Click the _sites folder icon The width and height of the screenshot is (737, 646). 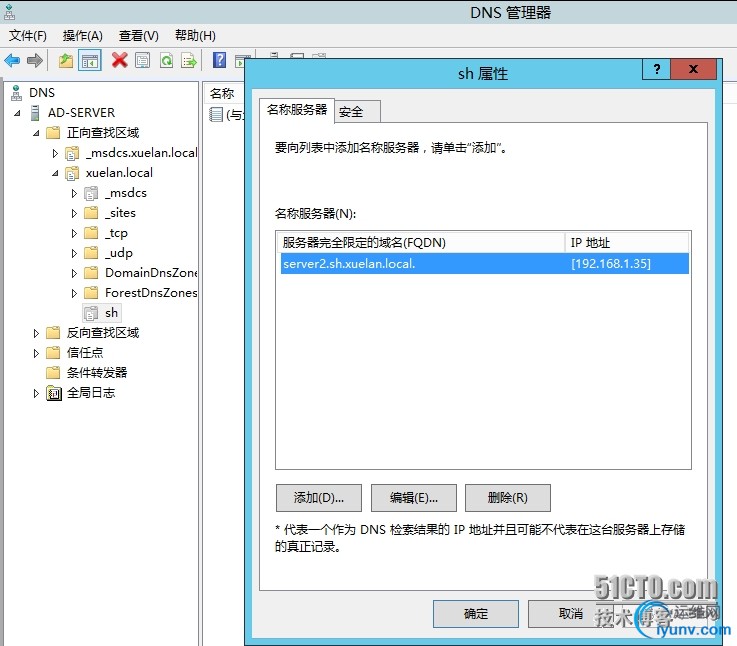click(x=91, y=213)
